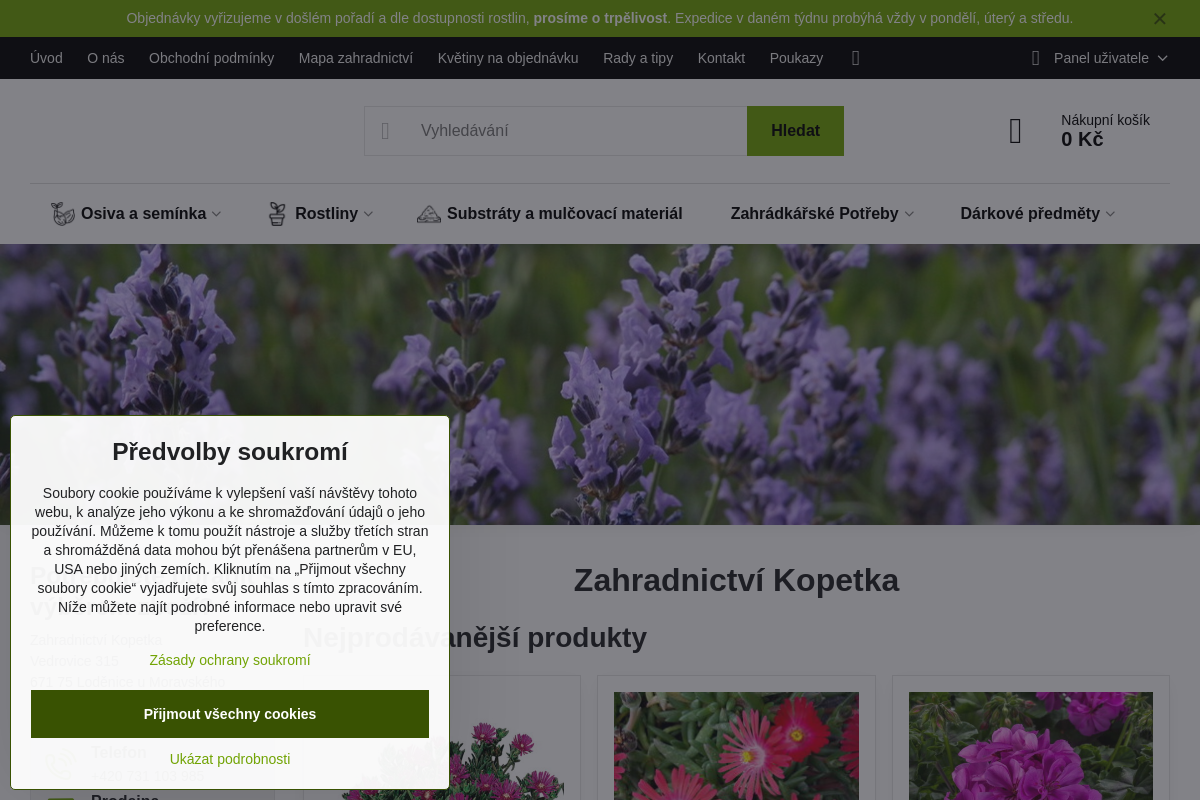
Task: Go to Obchodní podmínky
Action: coord(211,58)
